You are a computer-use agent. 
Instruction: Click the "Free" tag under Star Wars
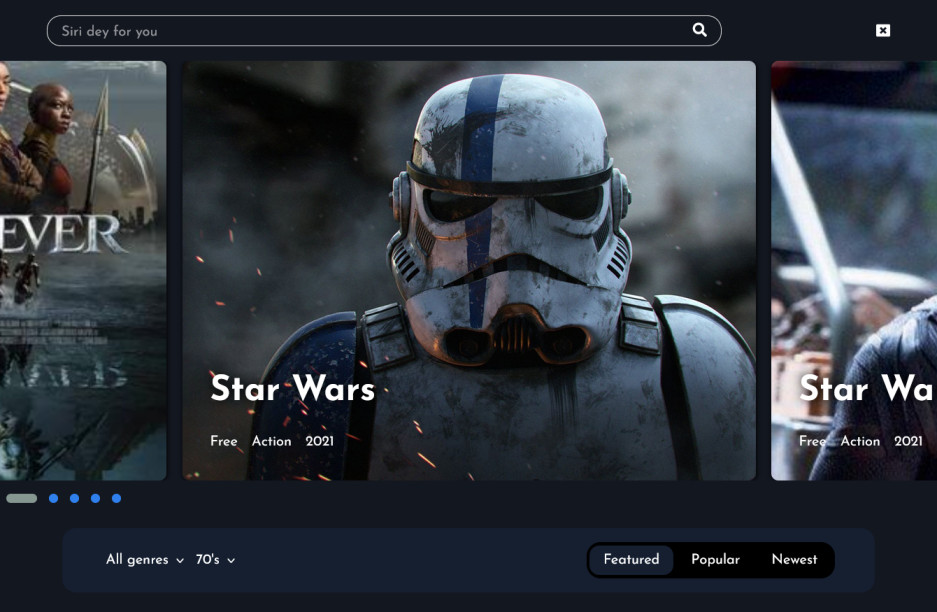(x=221, y=441)
